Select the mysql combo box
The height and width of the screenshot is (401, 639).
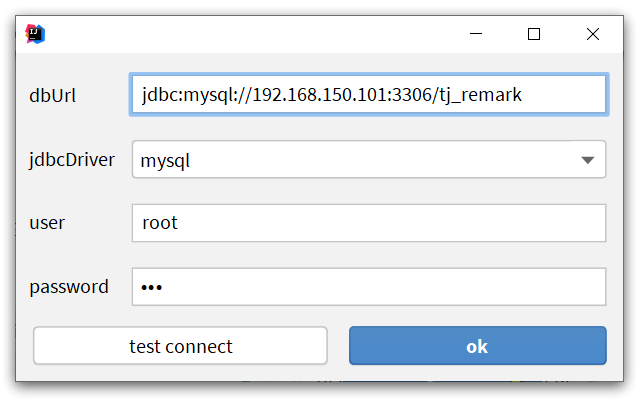point(369,159)
